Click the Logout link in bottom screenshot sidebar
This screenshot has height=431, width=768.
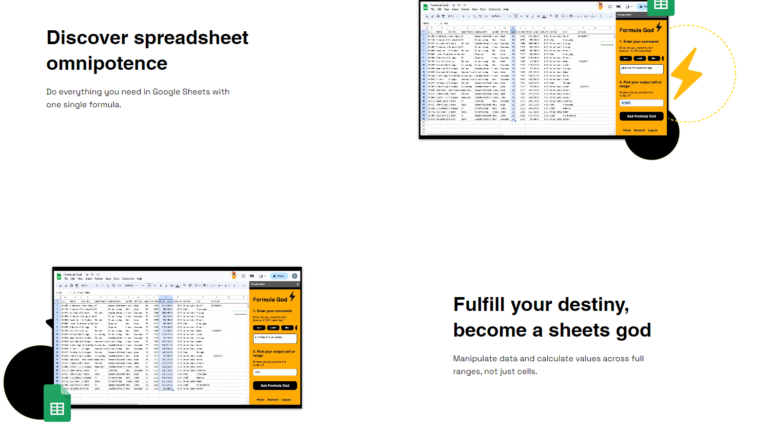[x=286, y=400]
